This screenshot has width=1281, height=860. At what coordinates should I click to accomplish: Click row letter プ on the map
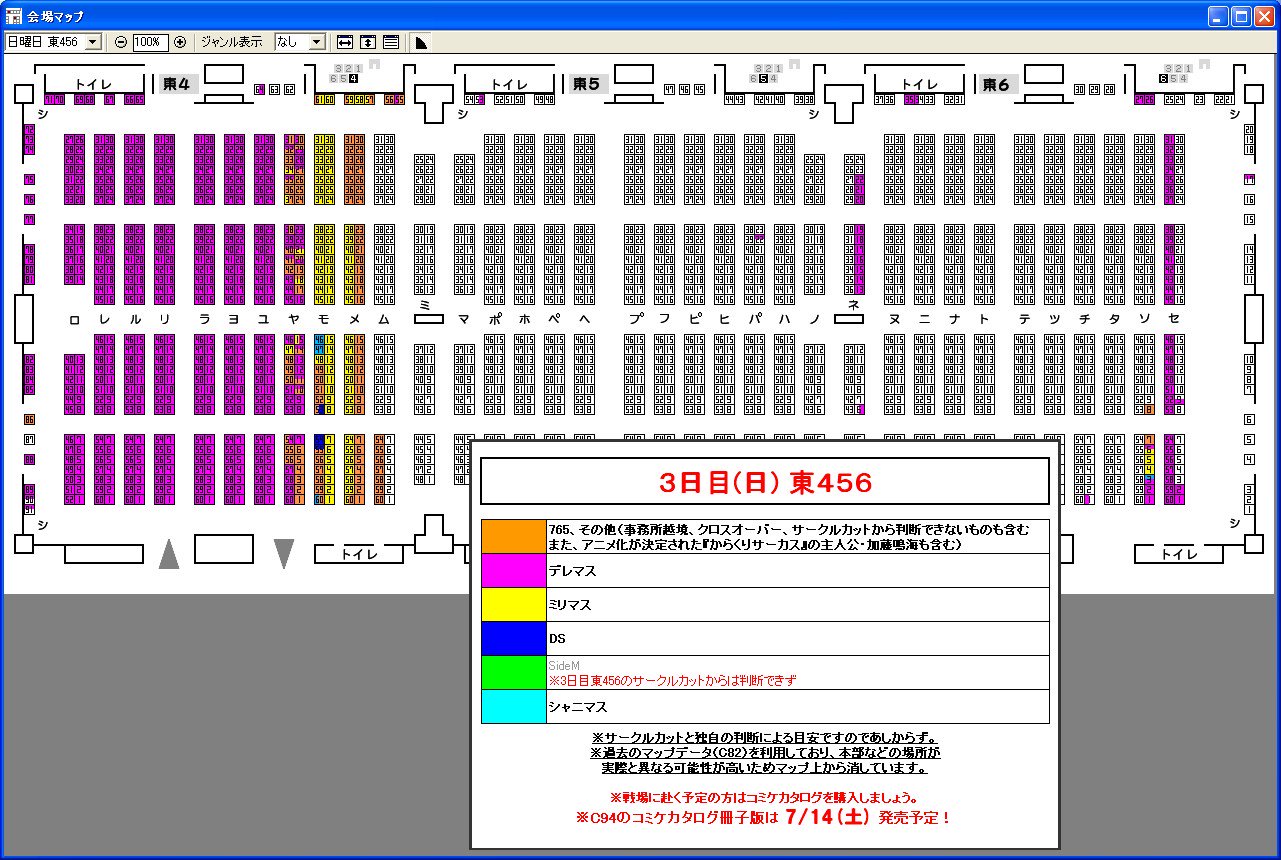pos(636,319)
